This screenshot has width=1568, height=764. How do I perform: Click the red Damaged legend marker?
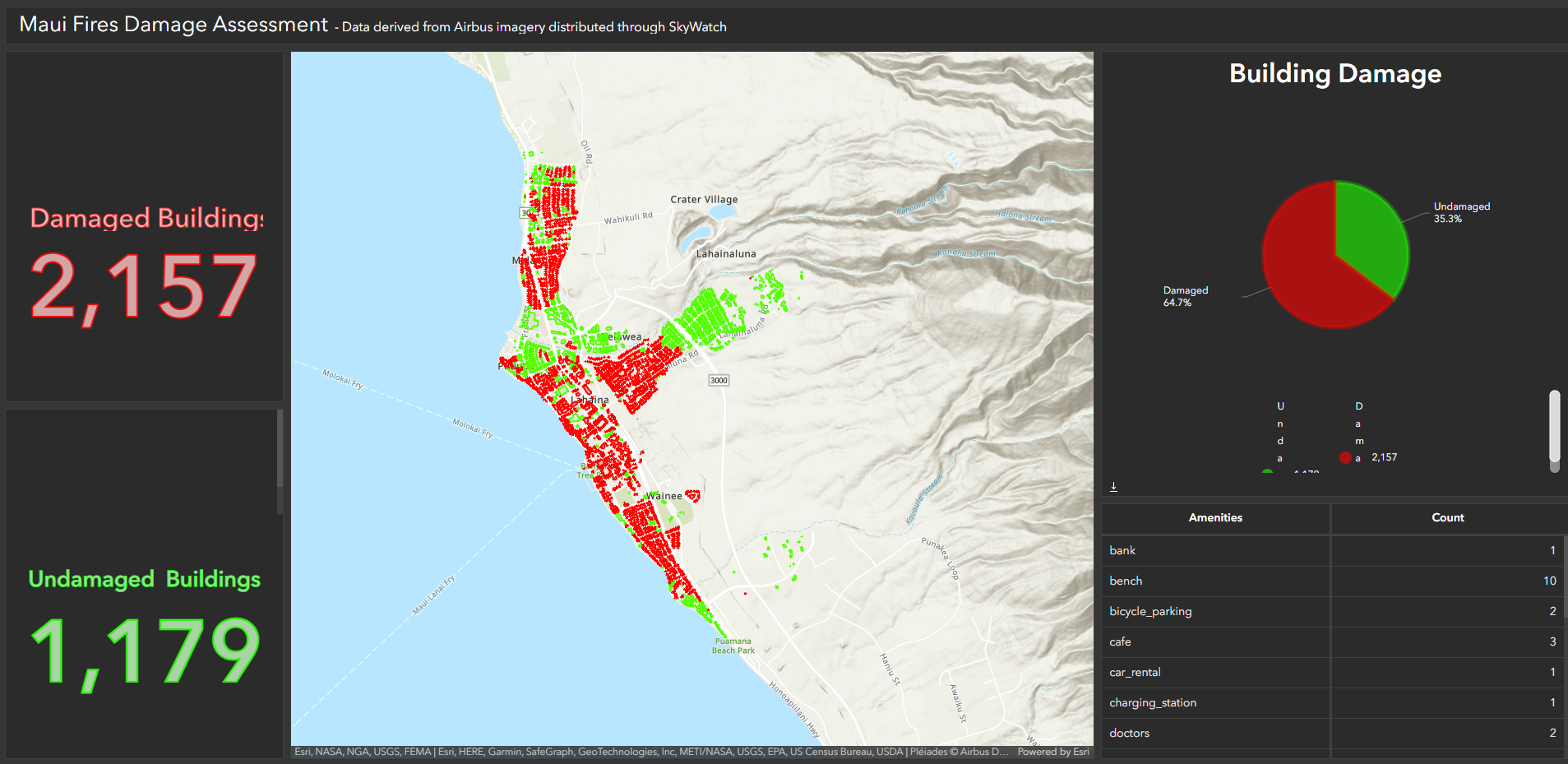click(x=1346, y=457)
